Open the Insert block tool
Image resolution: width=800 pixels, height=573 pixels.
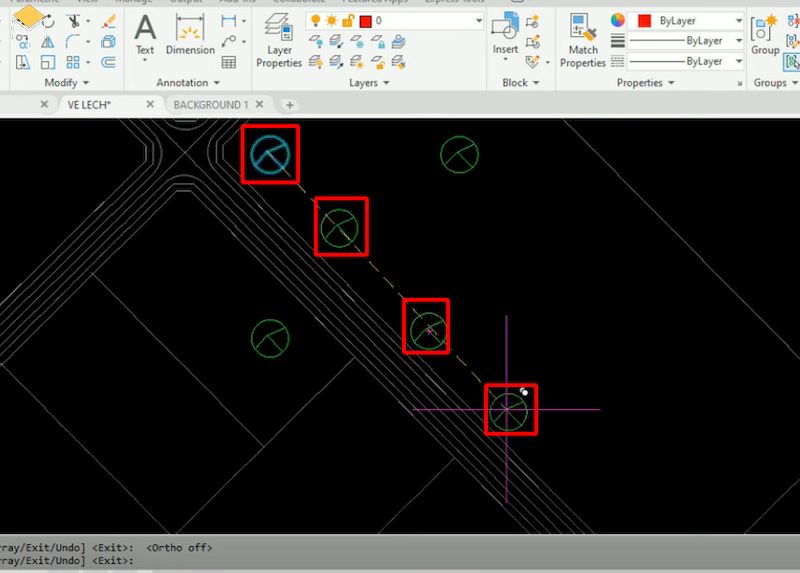click(505, 34)
